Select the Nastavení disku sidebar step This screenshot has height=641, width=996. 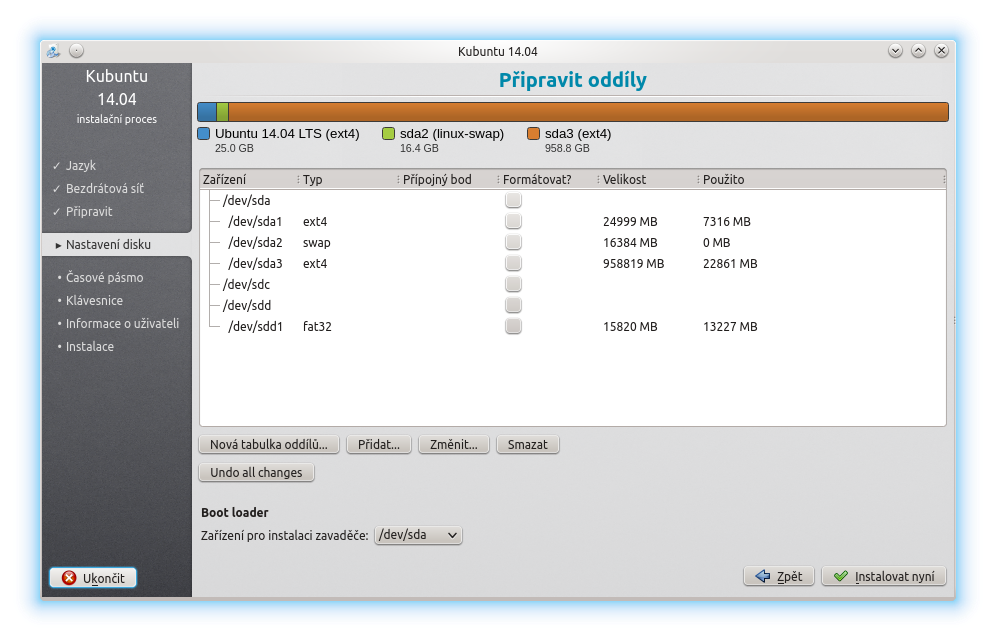(x=108, y=245)
